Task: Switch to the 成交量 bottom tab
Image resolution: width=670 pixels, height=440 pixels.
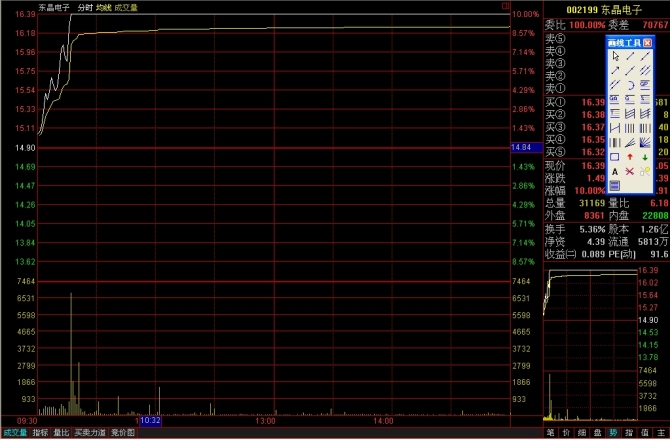Action: [14, 433]
